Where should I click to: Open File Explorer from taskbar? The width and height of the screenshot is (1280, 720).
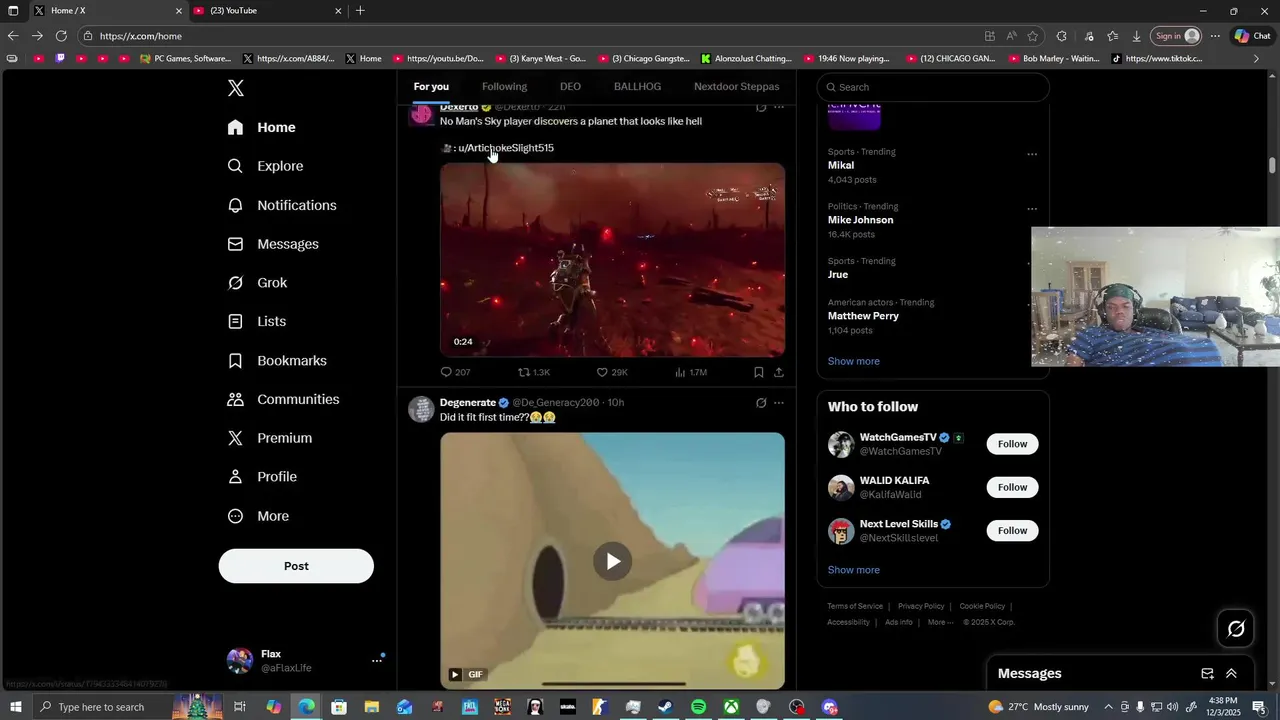tap(371, 707)
